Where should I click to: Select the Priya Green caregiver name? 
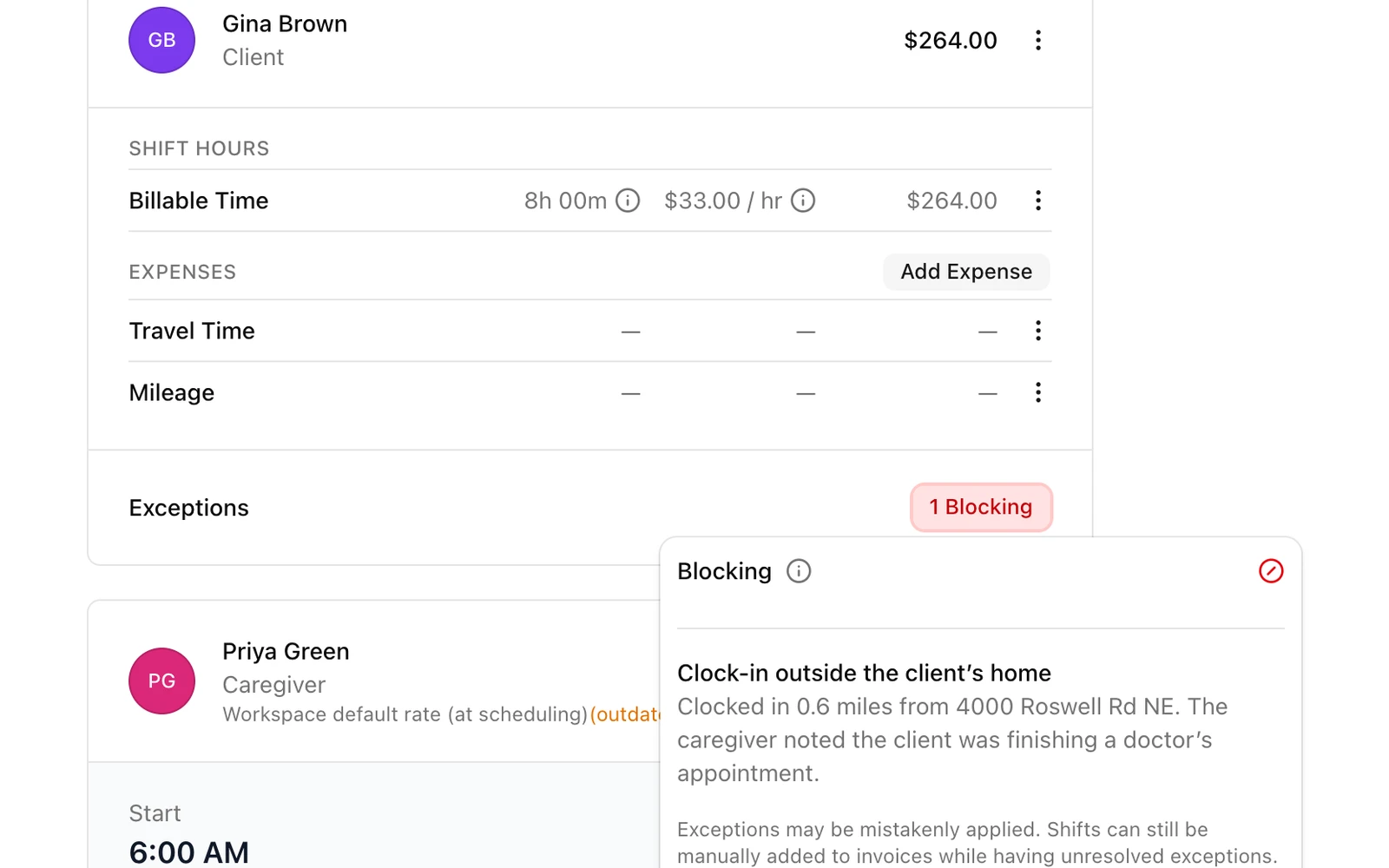[286, 652]
